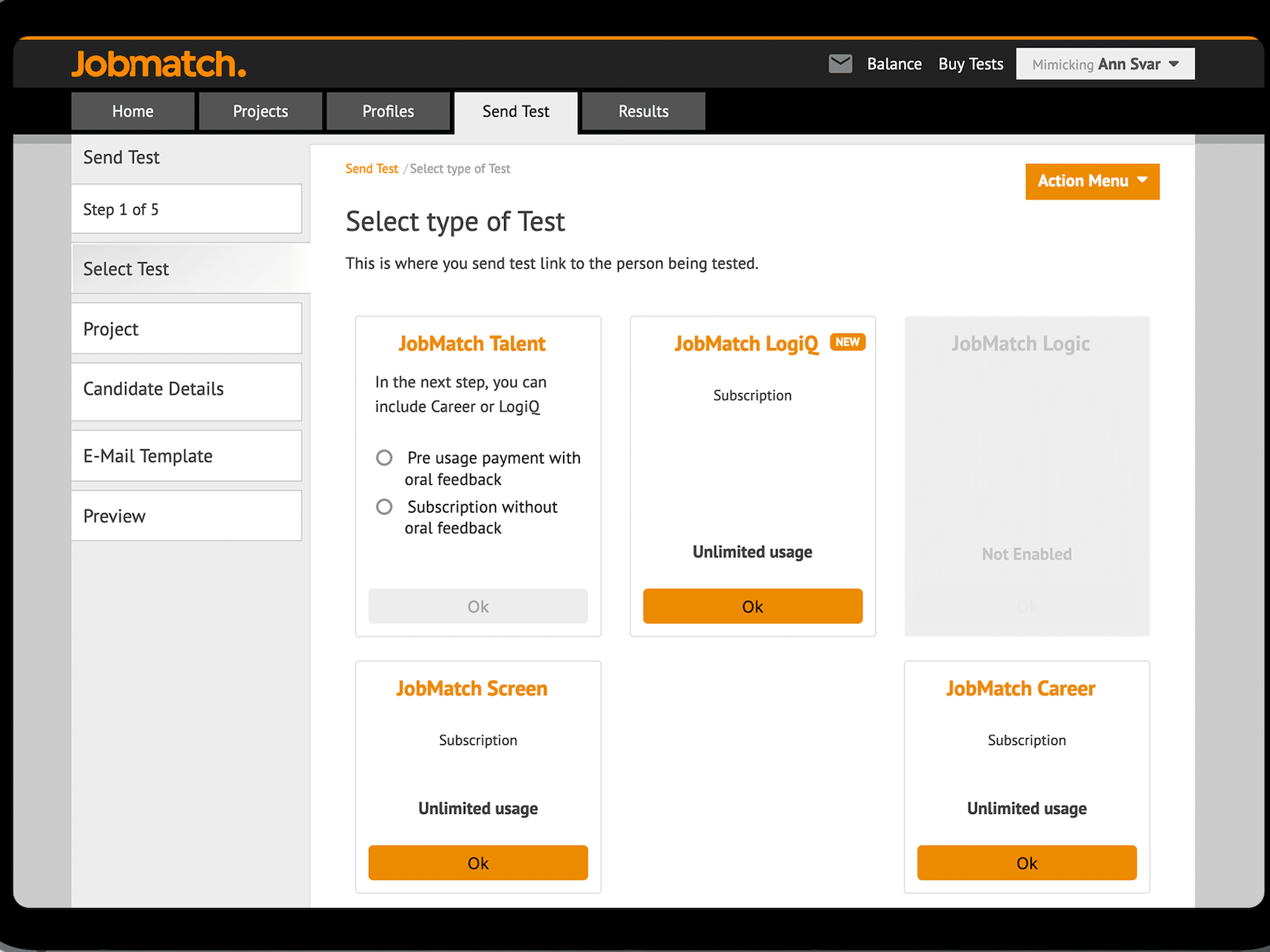Click the JobMatch Talent card title

(x=472, y=344)
